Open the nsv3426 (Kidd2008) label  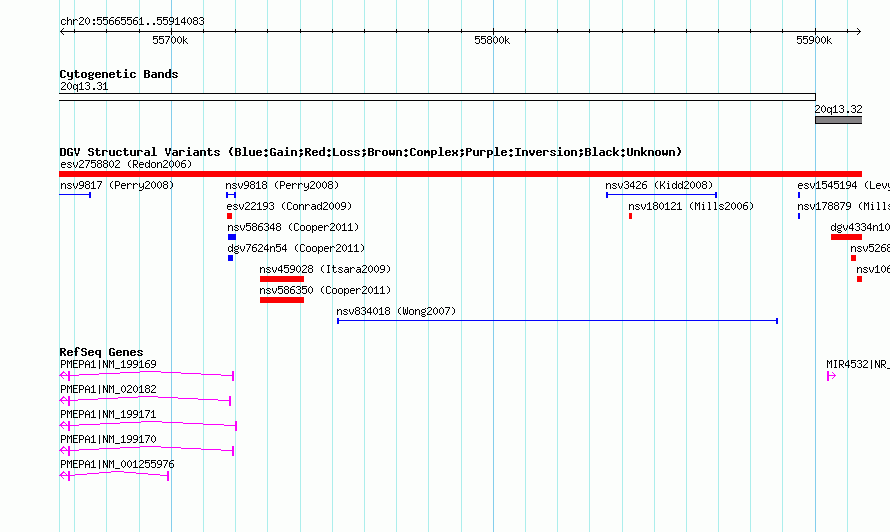pos(659,185)
